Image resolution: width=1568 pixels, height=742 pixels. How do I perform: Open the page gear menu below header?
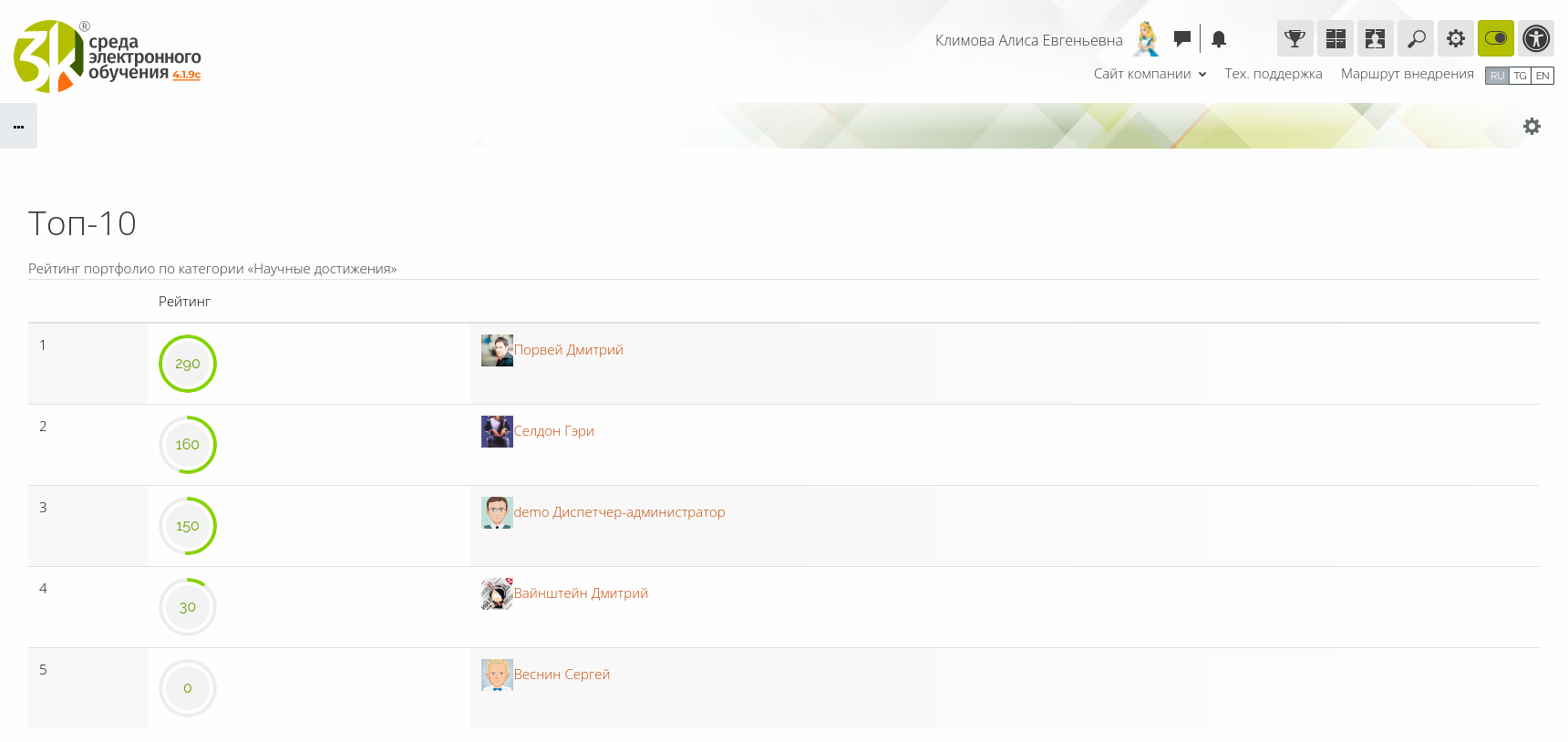(x=1532, y=127)
